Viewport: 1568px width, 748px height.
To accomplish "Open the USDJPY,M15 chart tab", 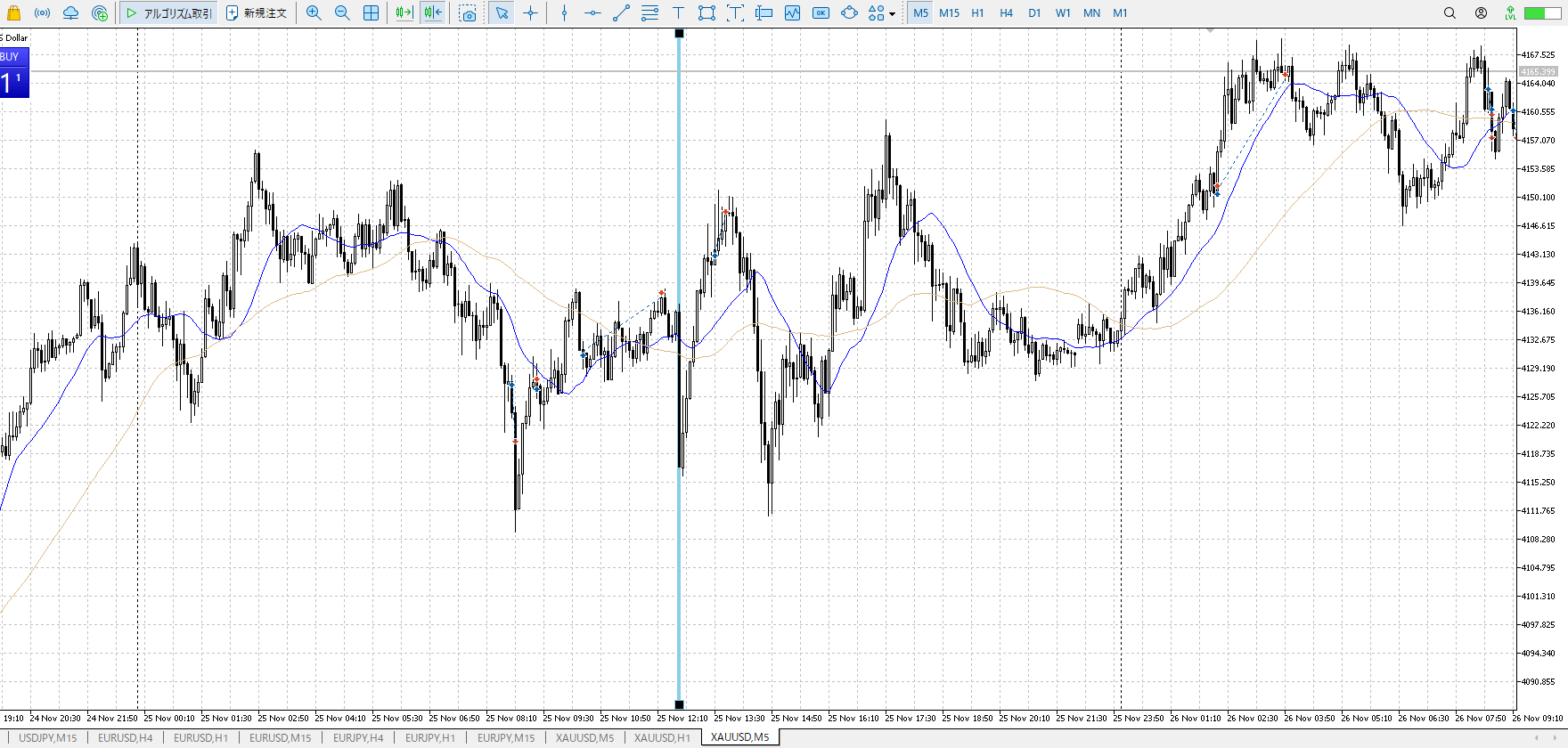I will pyautogui.click(x=48, y=737).
